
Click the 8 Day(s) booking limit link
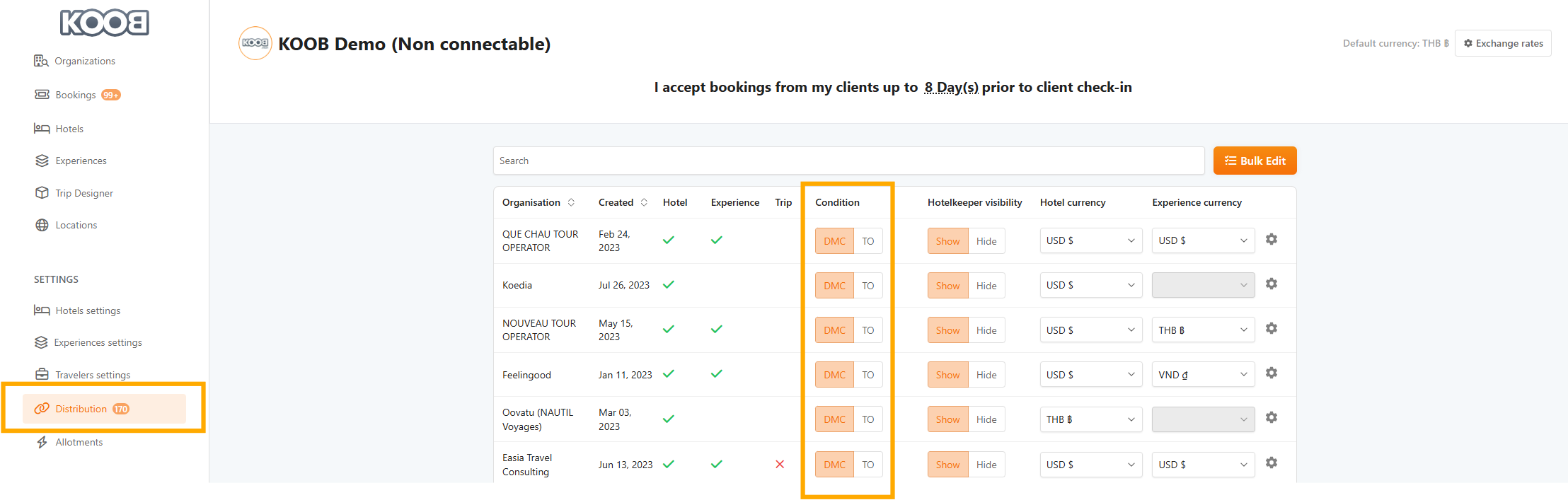tap(951, 88)
